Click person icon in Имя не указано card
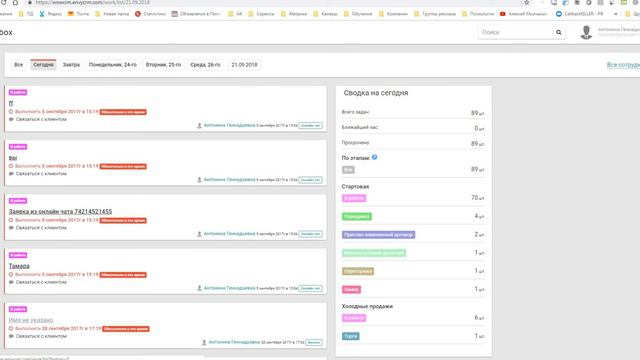 coord(204,342)
